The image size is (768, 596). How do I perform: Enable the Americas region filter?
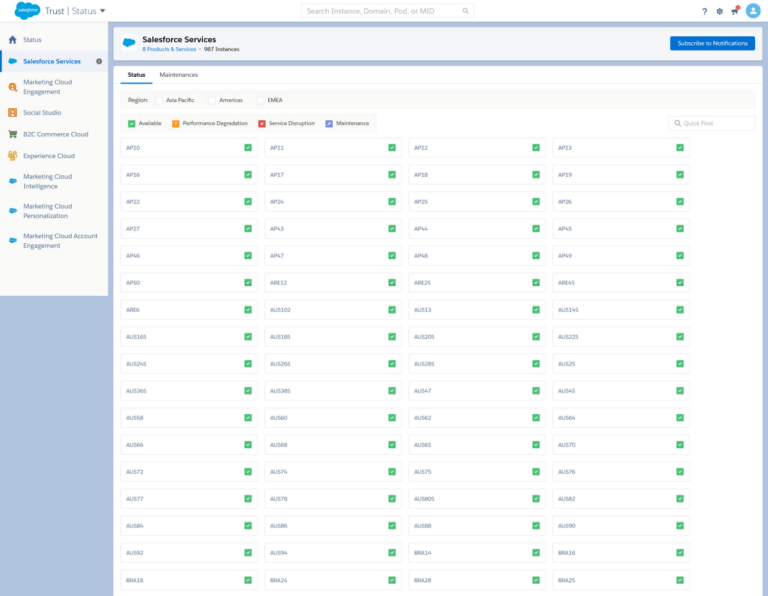click(213, 100)
